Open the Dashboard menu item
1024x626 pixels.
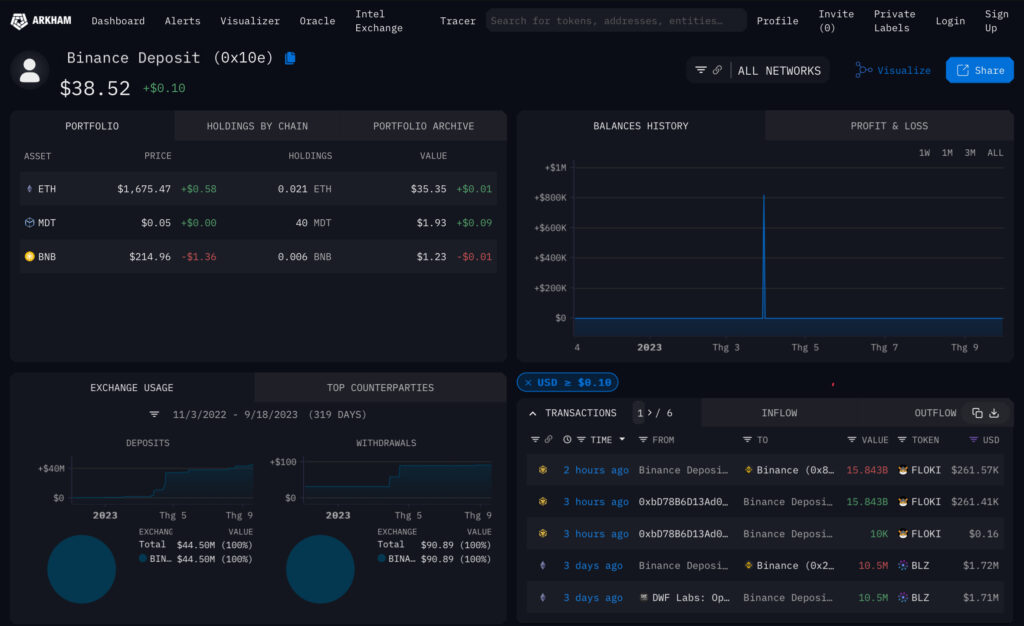[118, 21]
